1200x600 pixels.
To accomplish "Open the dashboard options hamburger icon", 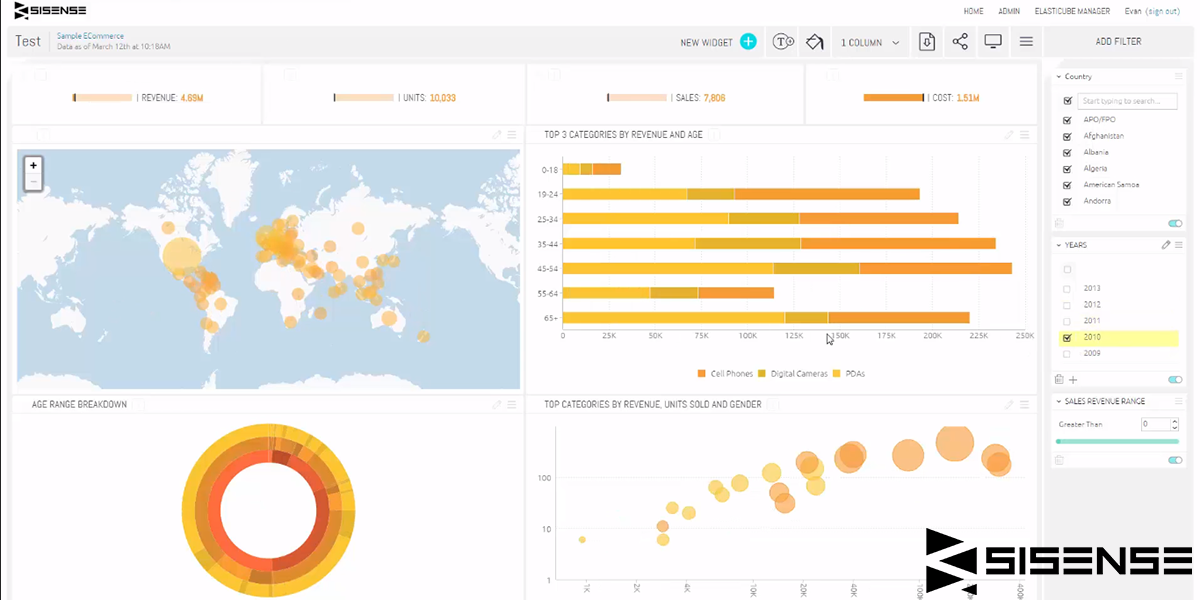I will [x=1026, y=42].
